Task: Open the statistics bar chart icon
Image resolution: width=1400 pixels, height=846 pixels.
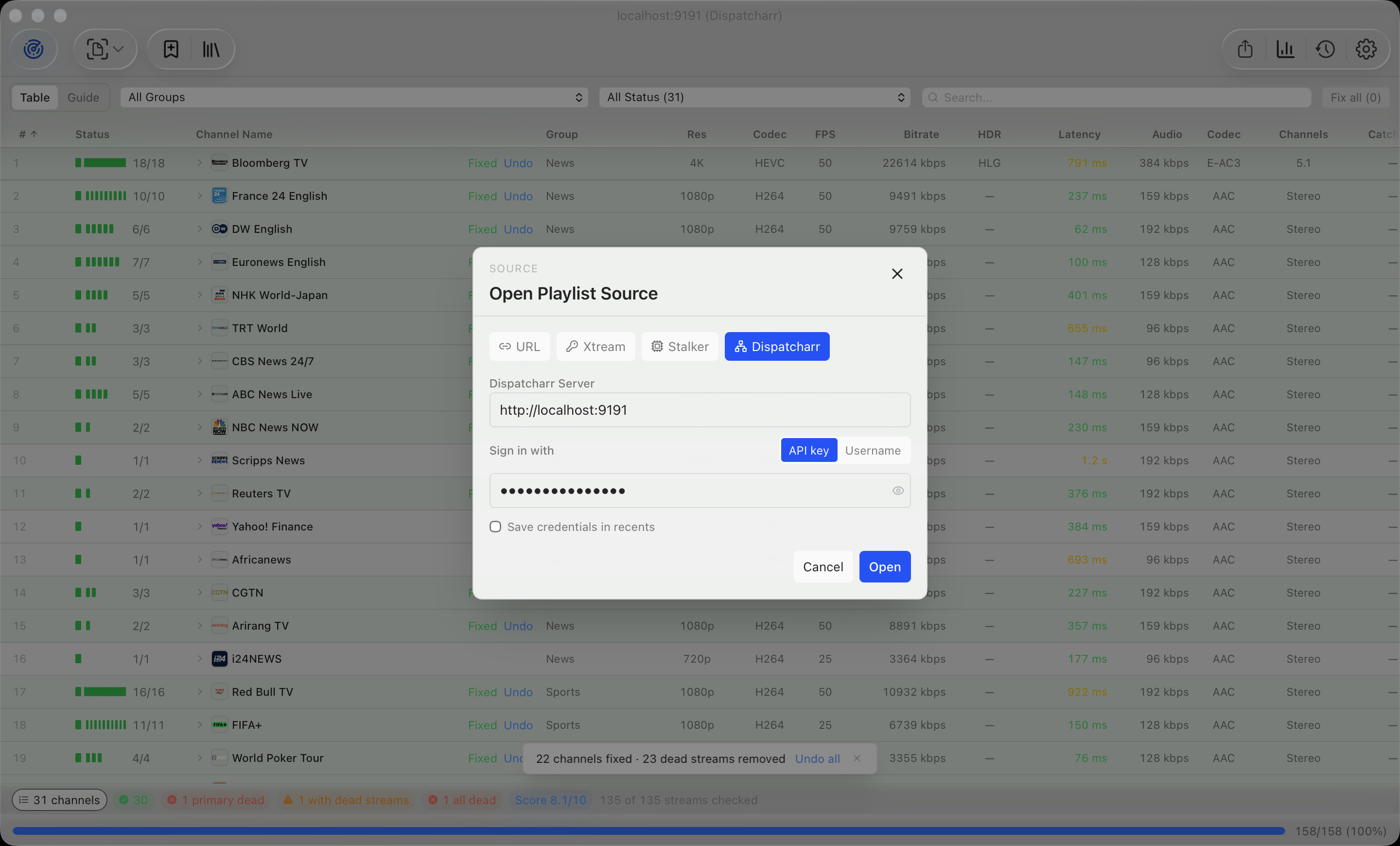Action: pos(1285,49)
